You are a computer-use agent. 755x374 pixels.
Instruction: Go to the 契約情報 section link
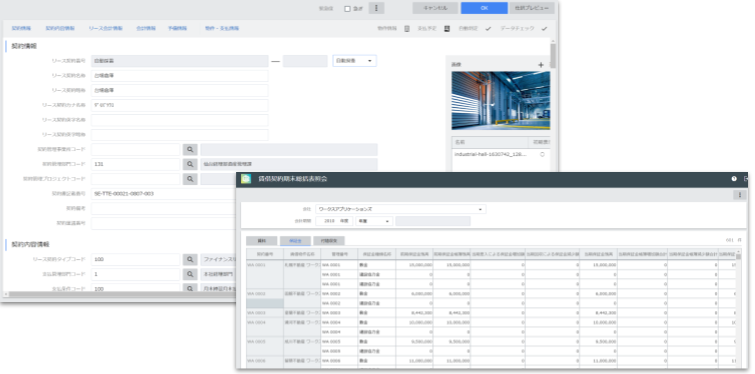pyautogui.click(x=22, y=28)
